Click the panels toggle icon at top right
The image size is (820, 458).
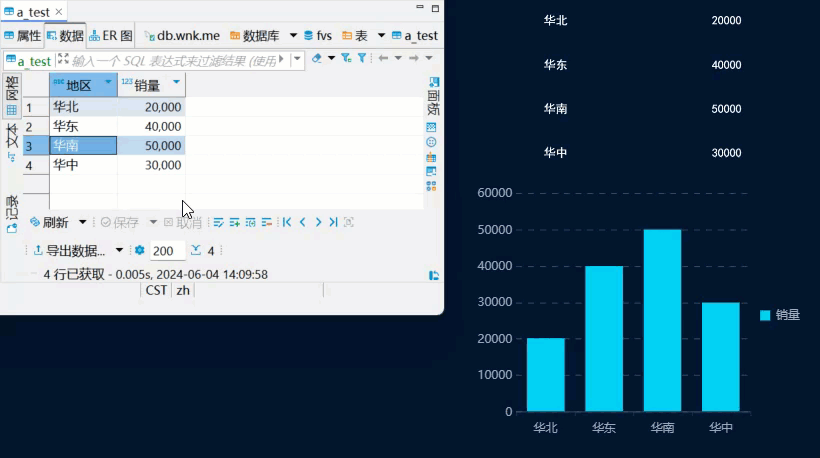coord(434,82)
